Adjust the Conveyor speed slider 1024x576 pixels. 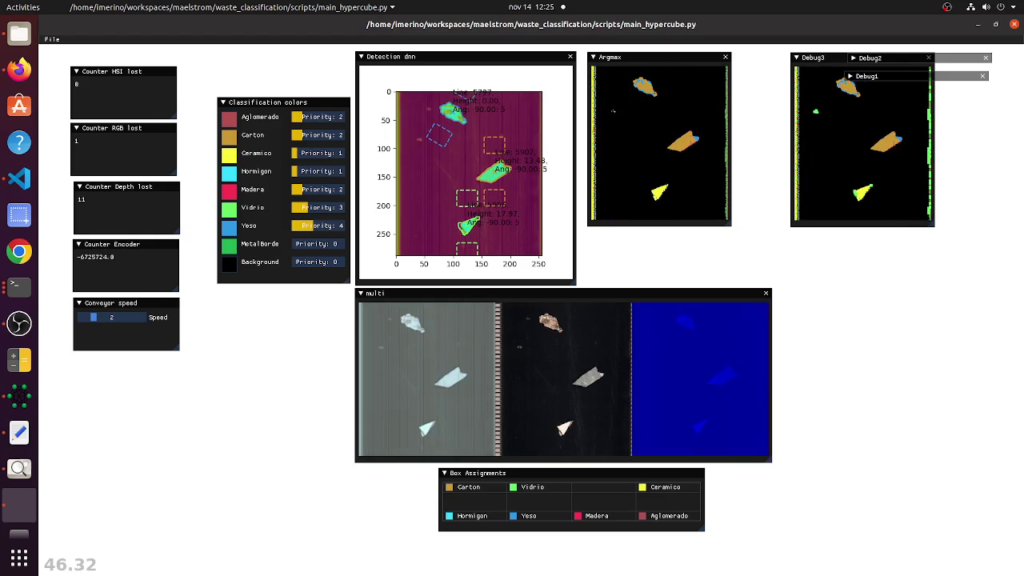coord(112,317)
